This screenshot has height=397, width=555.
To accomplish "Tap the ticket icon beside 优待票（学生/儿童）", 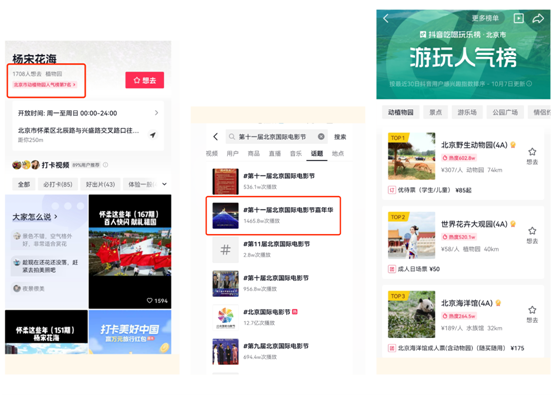I will 391,190.
